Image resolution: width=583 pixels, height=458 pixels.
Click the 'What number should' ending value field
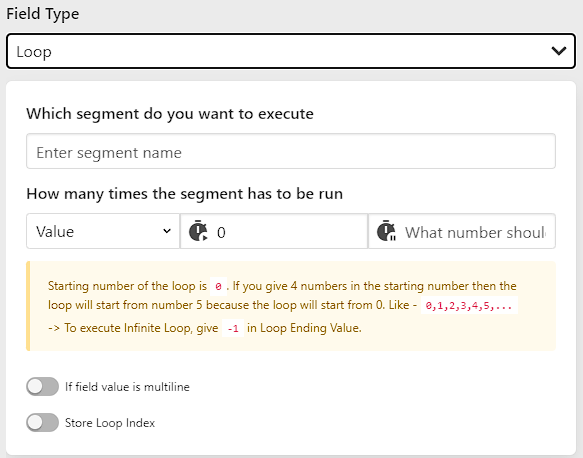[462, 231]
